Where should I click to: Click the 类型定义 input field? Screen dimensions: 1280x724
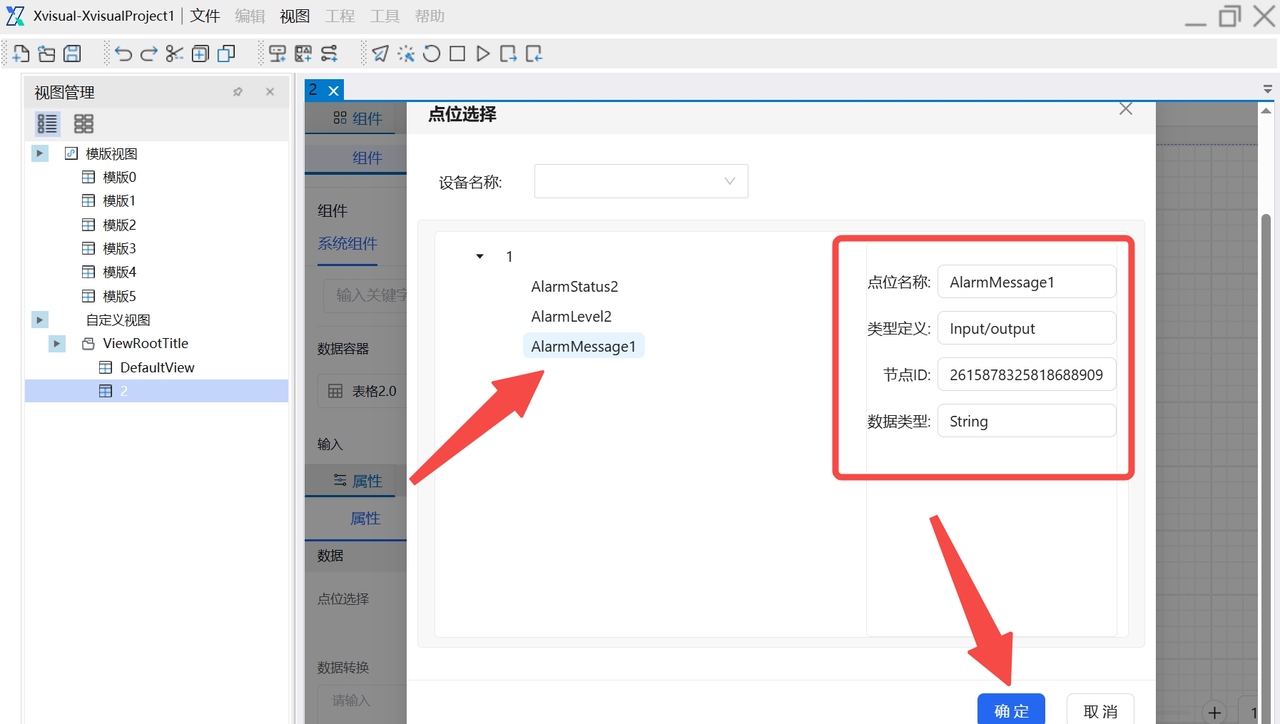1026,328
